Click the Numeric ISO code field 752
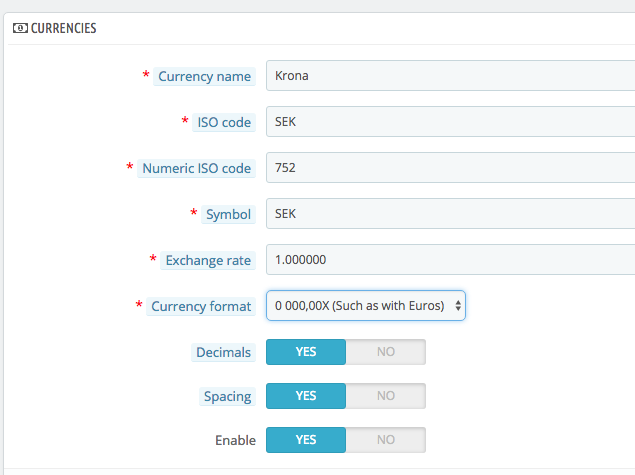The width and height of the screenshot is (635, 475). click(x=450, y=168)
